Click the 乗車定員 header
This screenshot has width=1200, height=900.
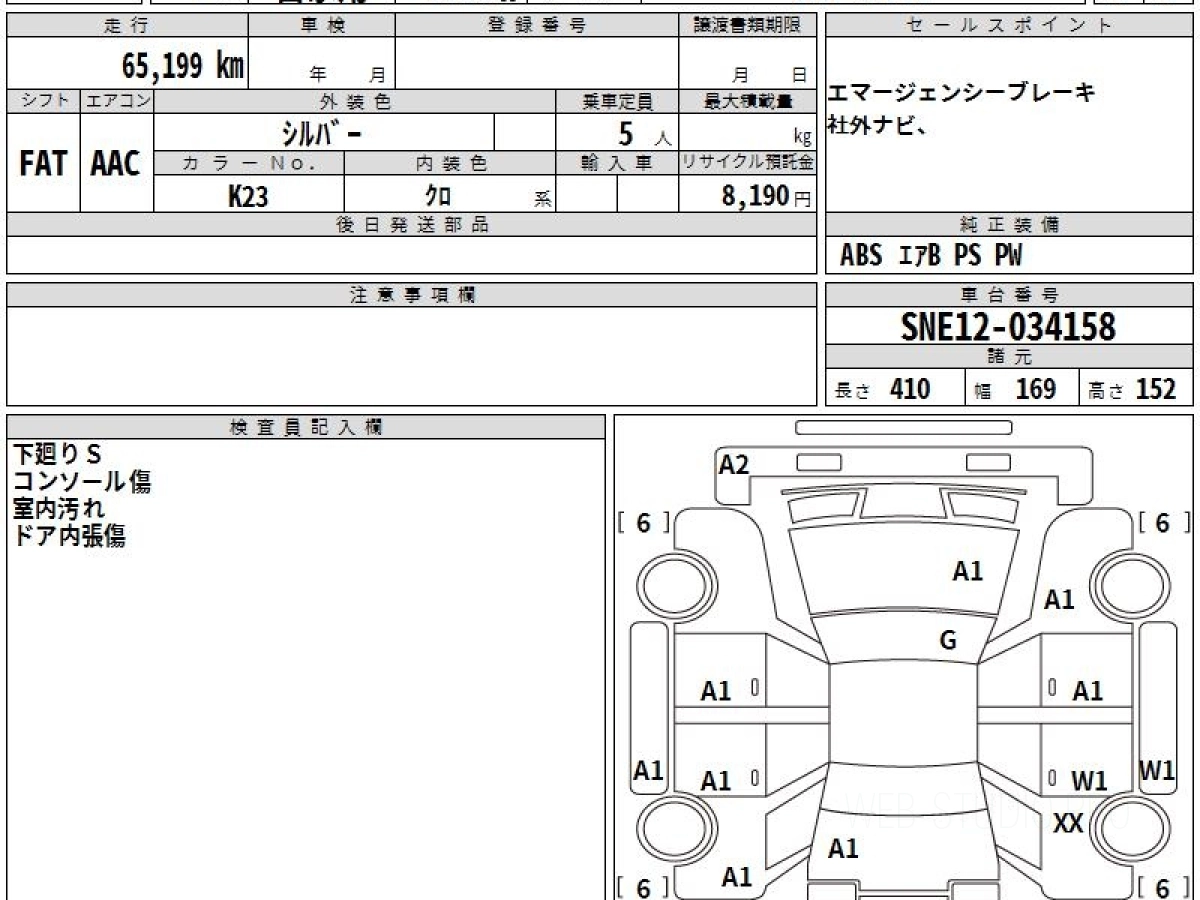point(617,101)
